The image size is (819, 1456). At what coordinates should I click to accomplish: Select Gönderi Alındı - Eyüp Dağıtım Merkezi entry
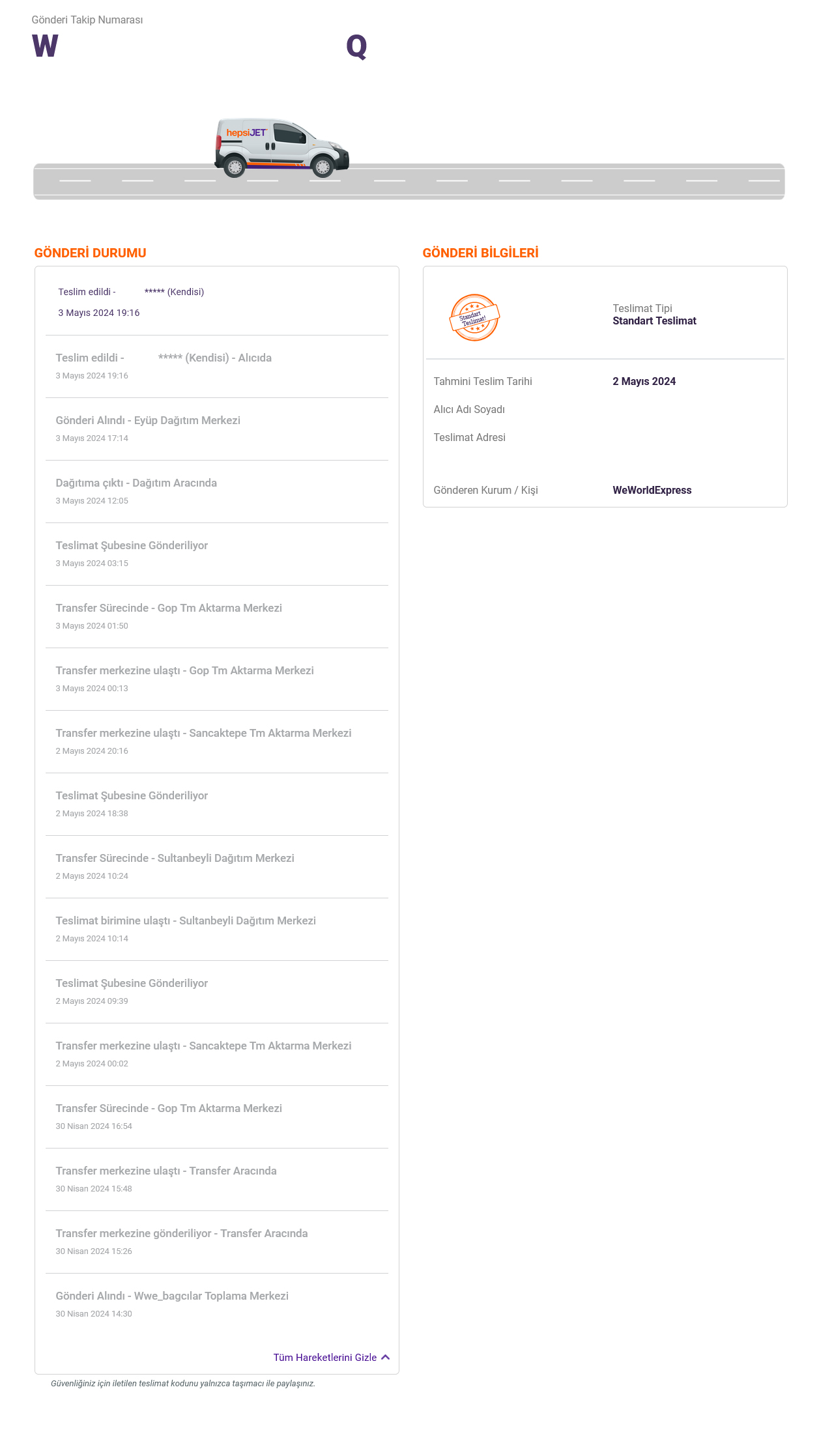[x=148, y=420]
